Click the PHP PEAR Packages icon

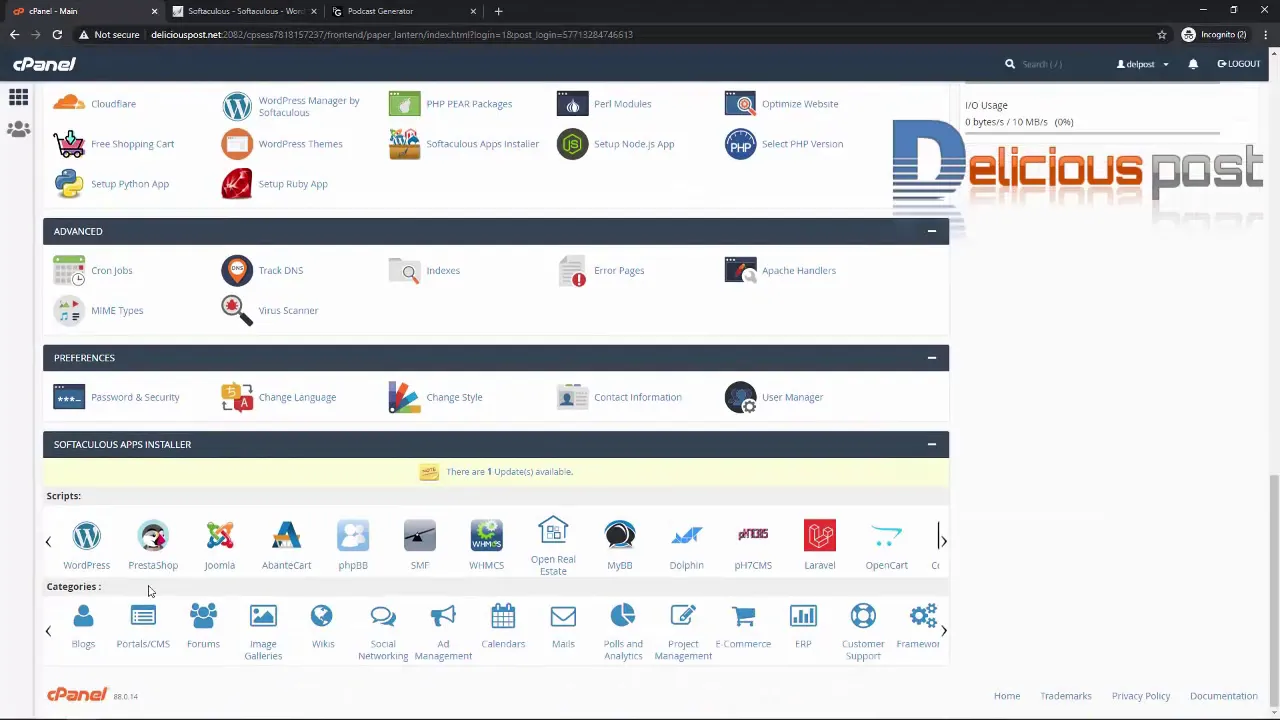pyautogui.click(x=405, y=104)
